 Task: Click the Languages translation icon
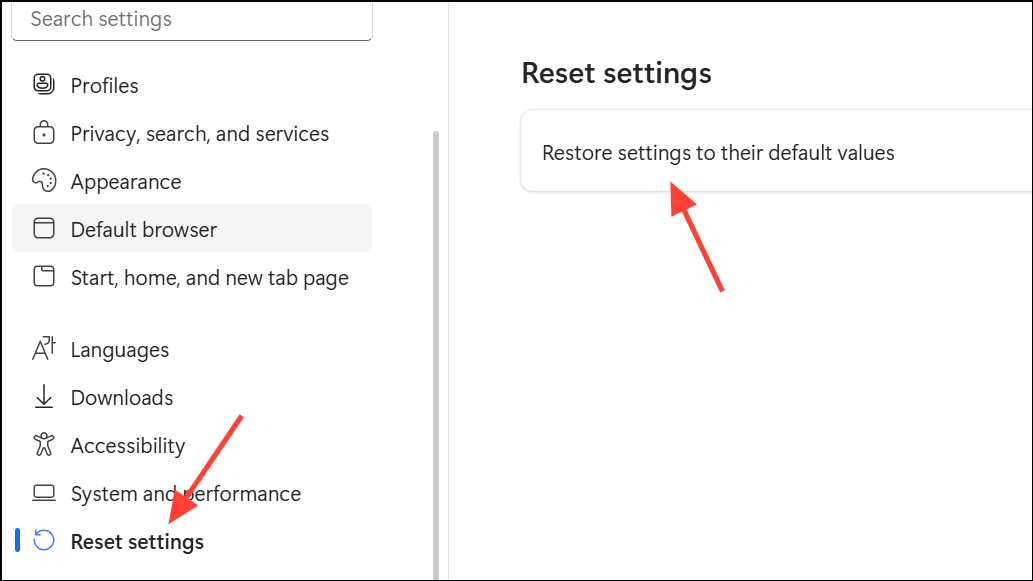45,349
